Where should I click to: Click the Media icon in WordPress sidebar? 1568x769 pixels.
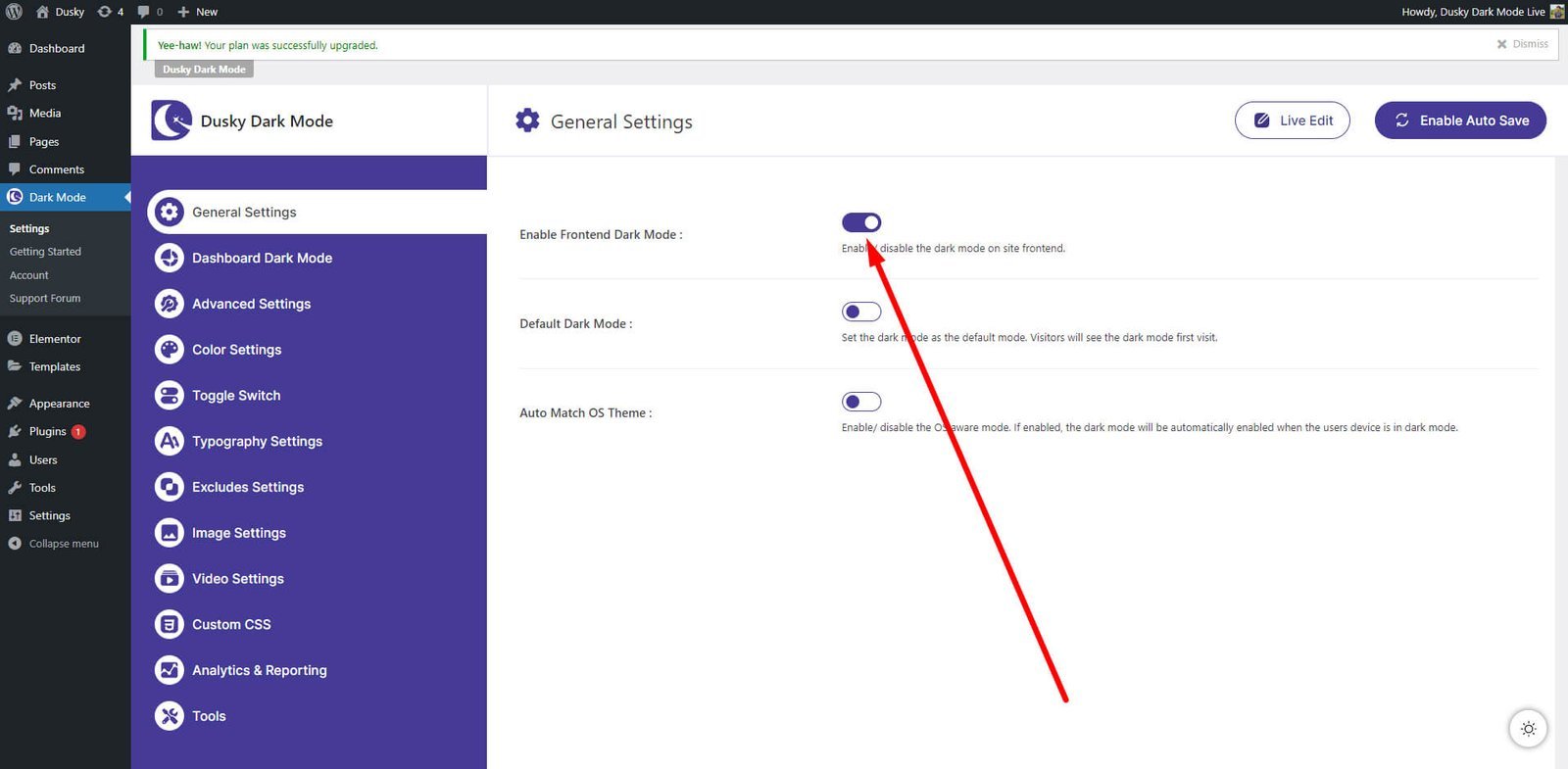pyautogui.click(x=15, y=114)
